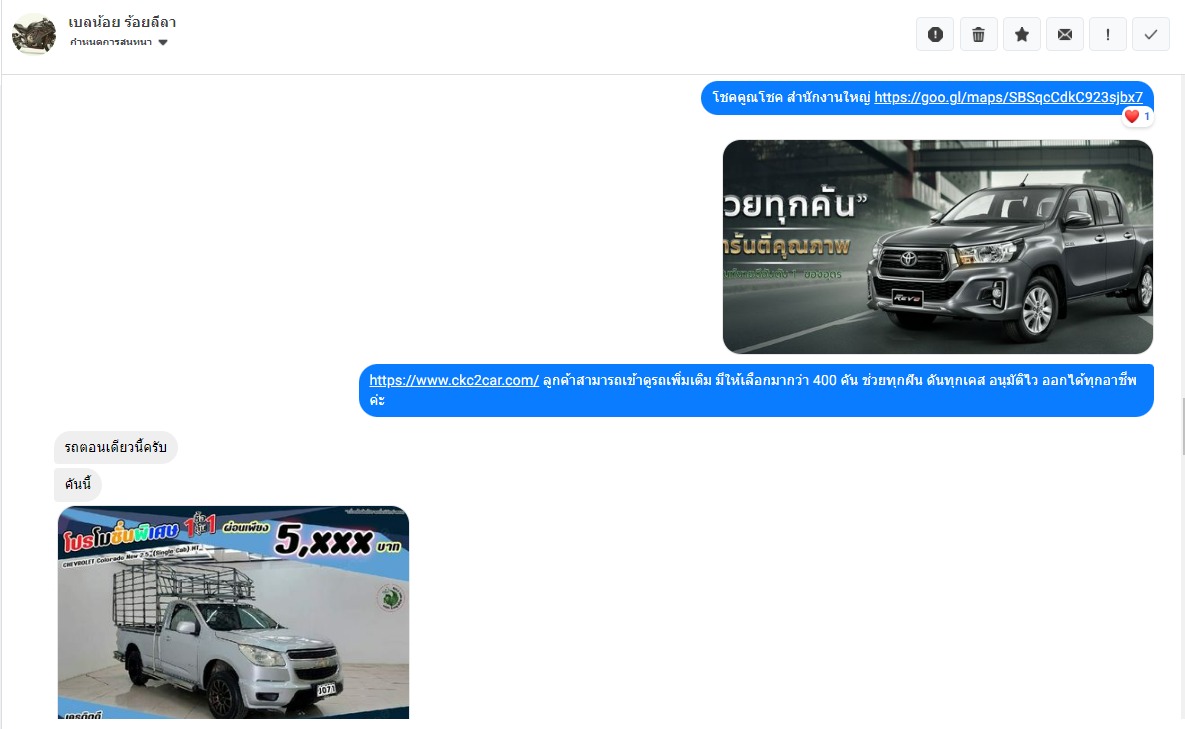Click the chat vertical scrollbar
Screen dimensions: 1185x729
(x=1182, y=426)
